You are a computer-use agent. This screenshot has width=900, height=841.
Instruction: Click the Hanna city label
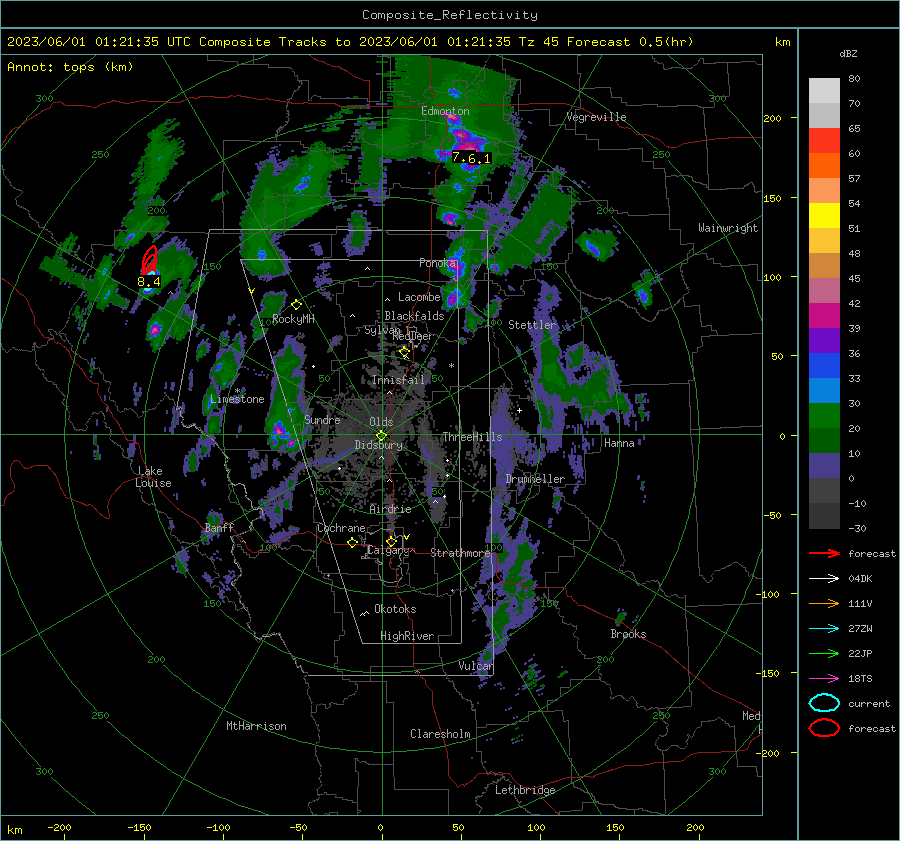(619, 443)
